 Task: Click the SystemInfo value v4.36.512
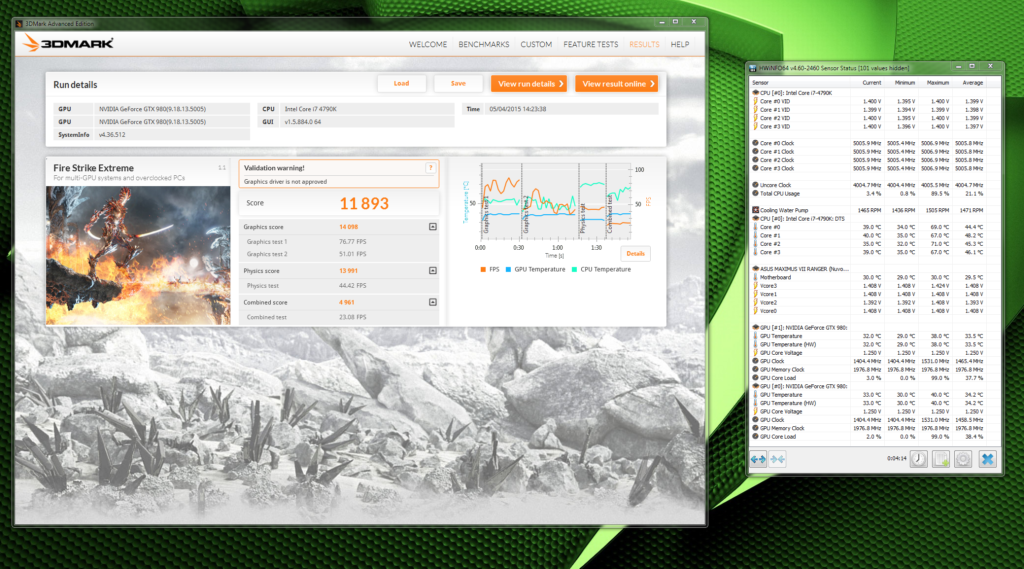[x=112, y=135]
